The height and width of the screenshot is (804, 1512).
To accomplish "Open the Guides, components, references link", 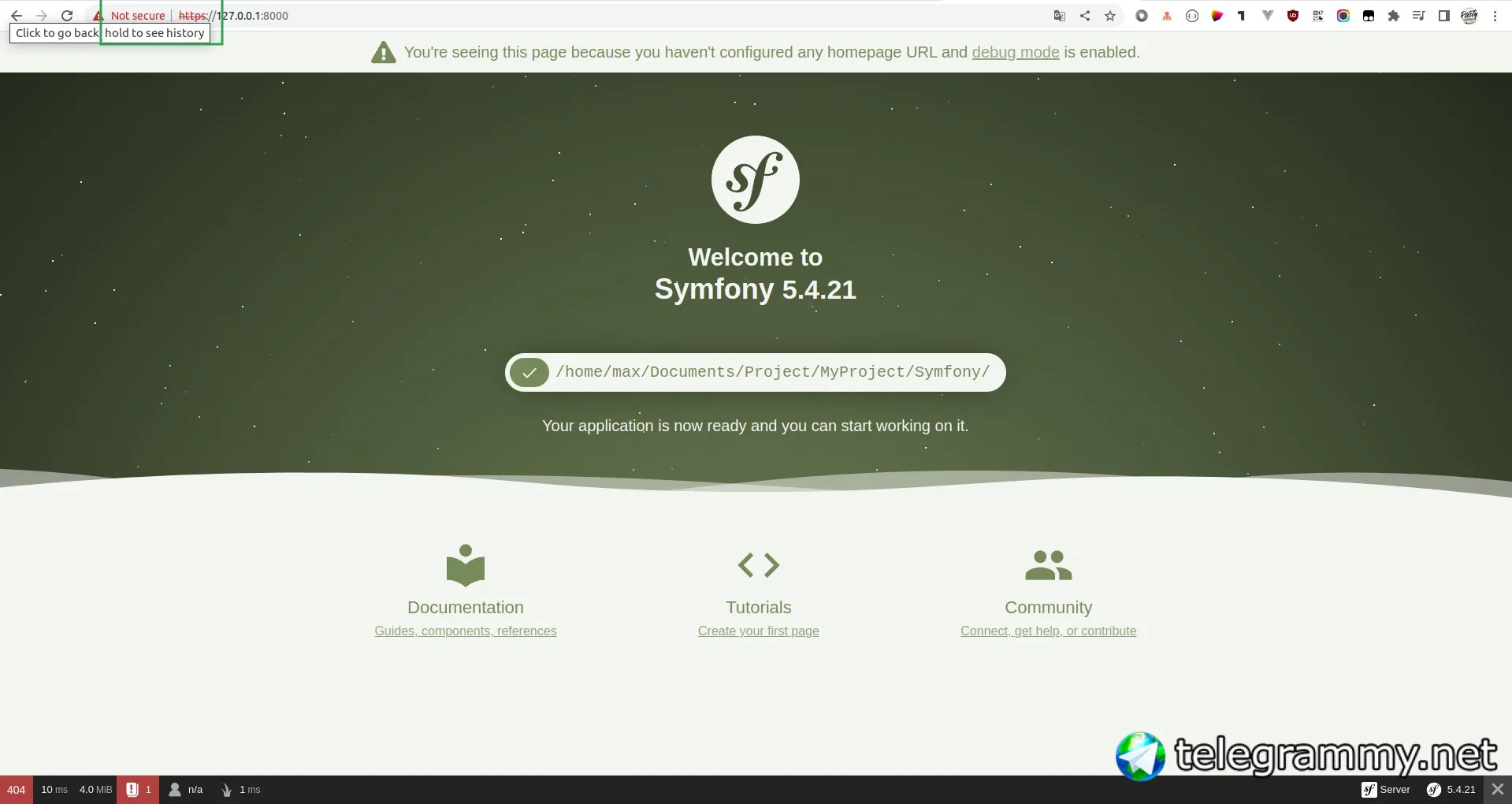I will pos(466,631).
